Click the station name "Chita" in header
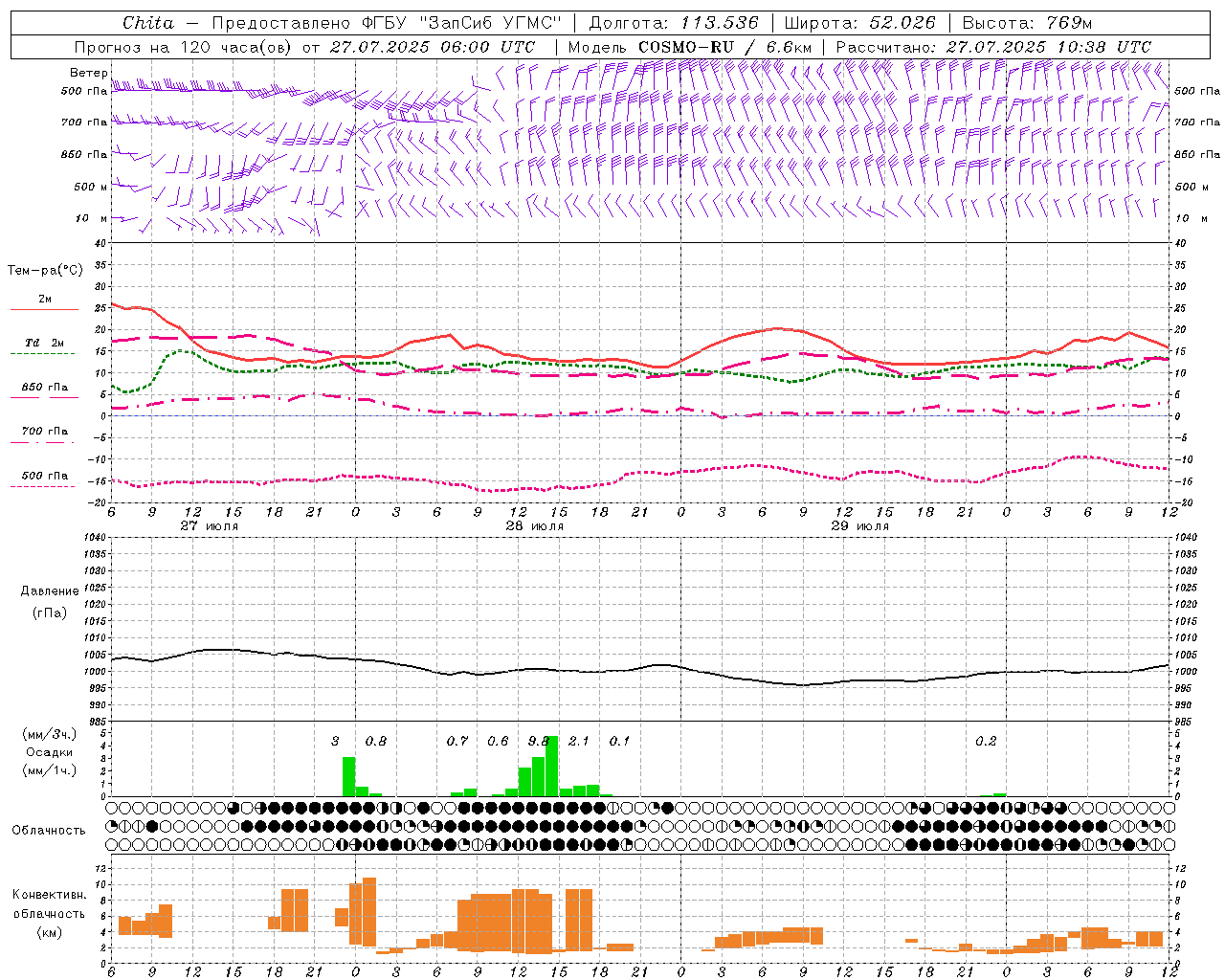 (x=148, y=23)
